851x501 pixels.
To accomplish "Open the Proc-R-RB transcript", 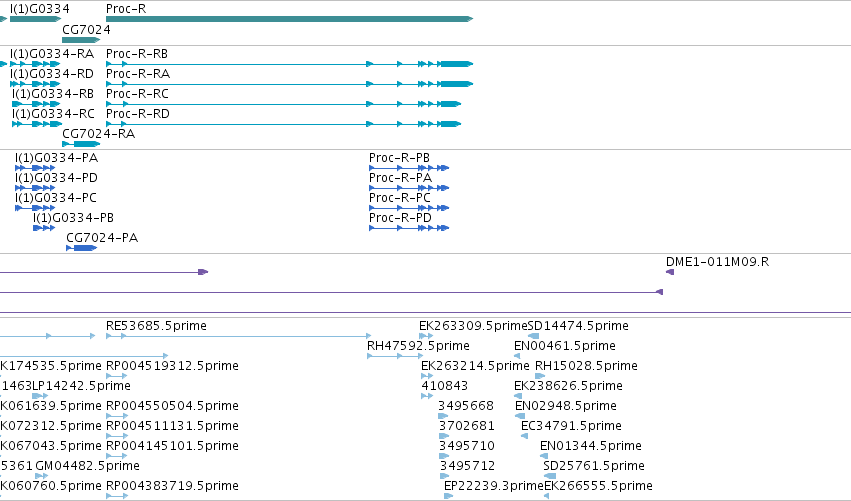I will 289,64.
